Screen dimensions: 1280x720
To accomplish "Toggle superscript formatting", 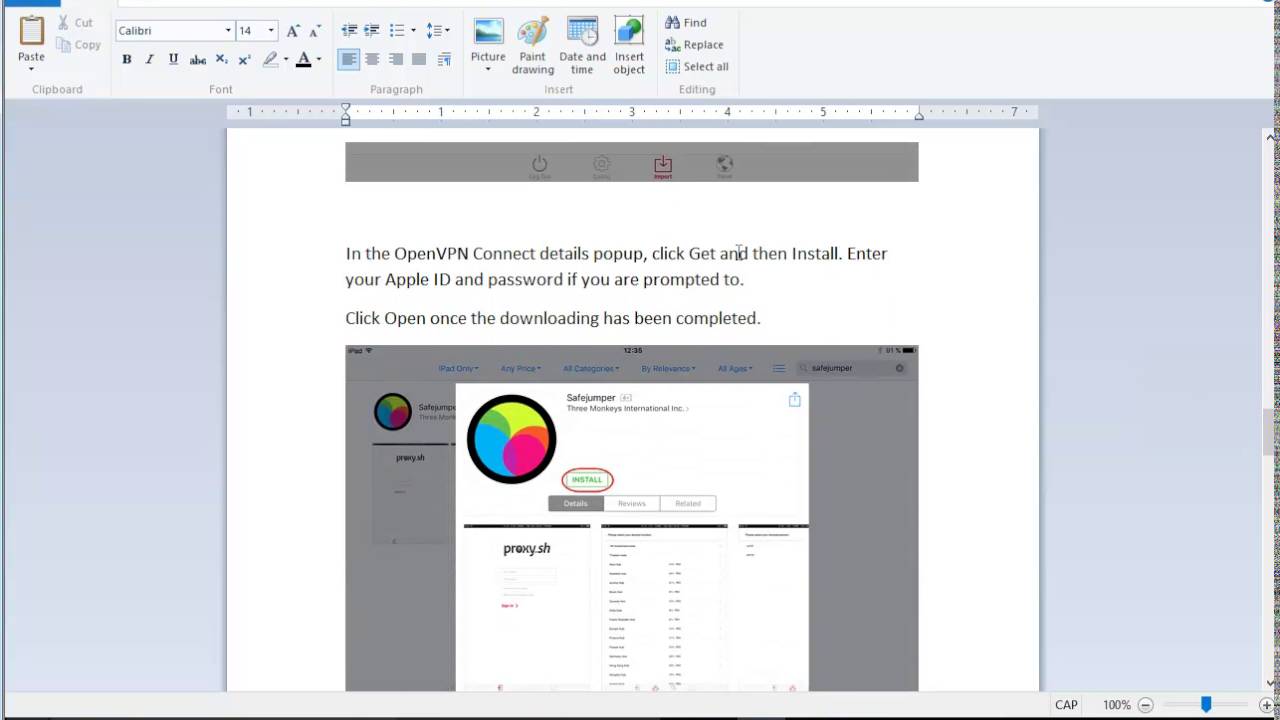I will tap(244, 60).
